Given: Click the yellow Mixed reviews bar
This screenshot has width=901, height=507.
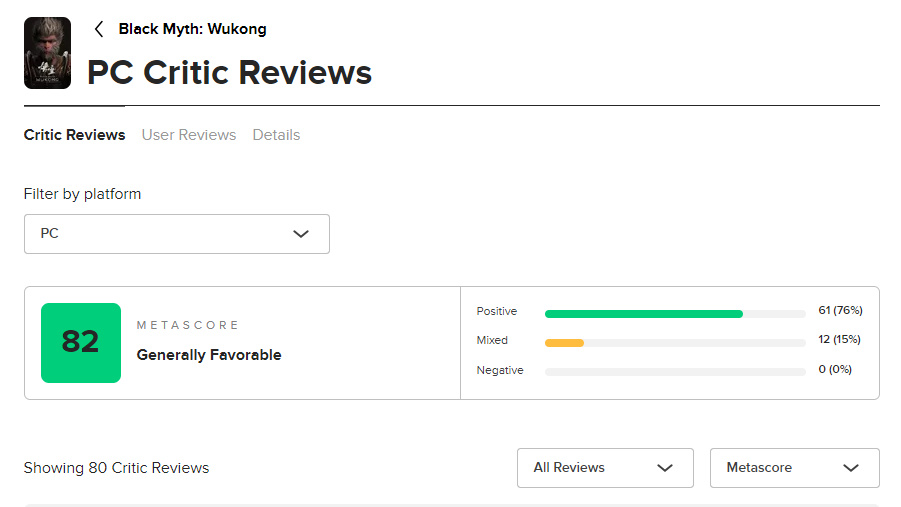Looking at the screenshot, I should click(x=564, y=343).
